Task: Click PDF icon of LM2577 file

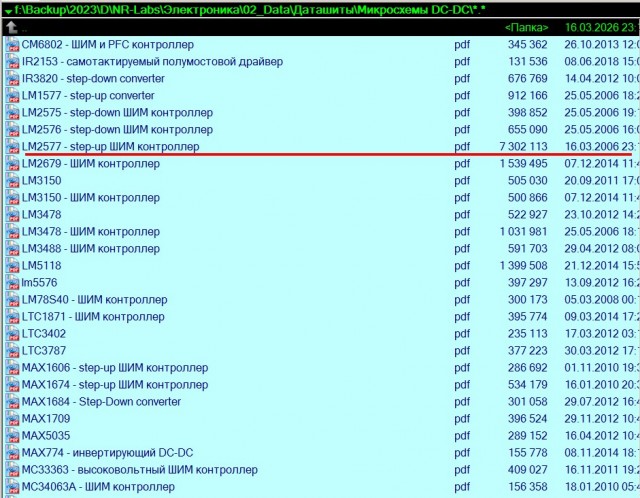Action: (13, 147)
